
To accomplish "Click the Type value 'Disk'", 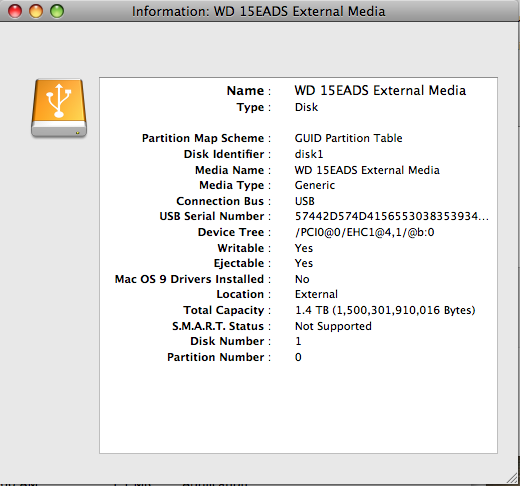I will tap(306, 107).
